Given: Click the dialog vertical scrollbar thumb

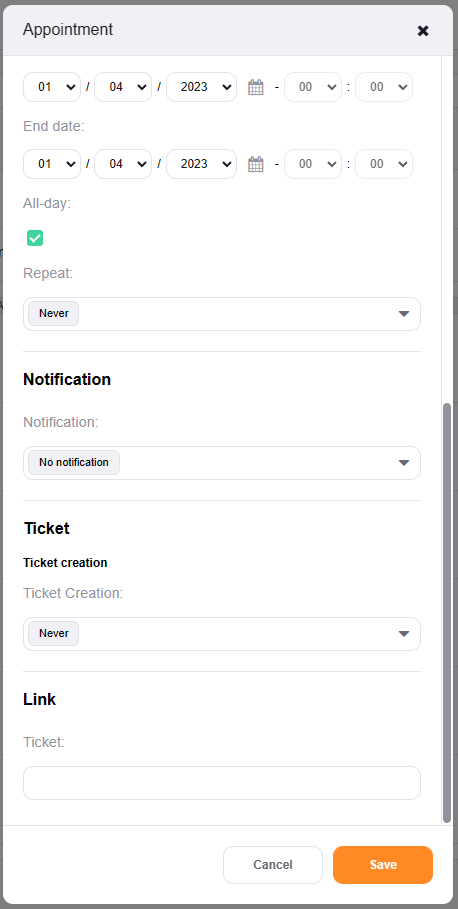Looking at the screenshot, I should pos(447,613).
